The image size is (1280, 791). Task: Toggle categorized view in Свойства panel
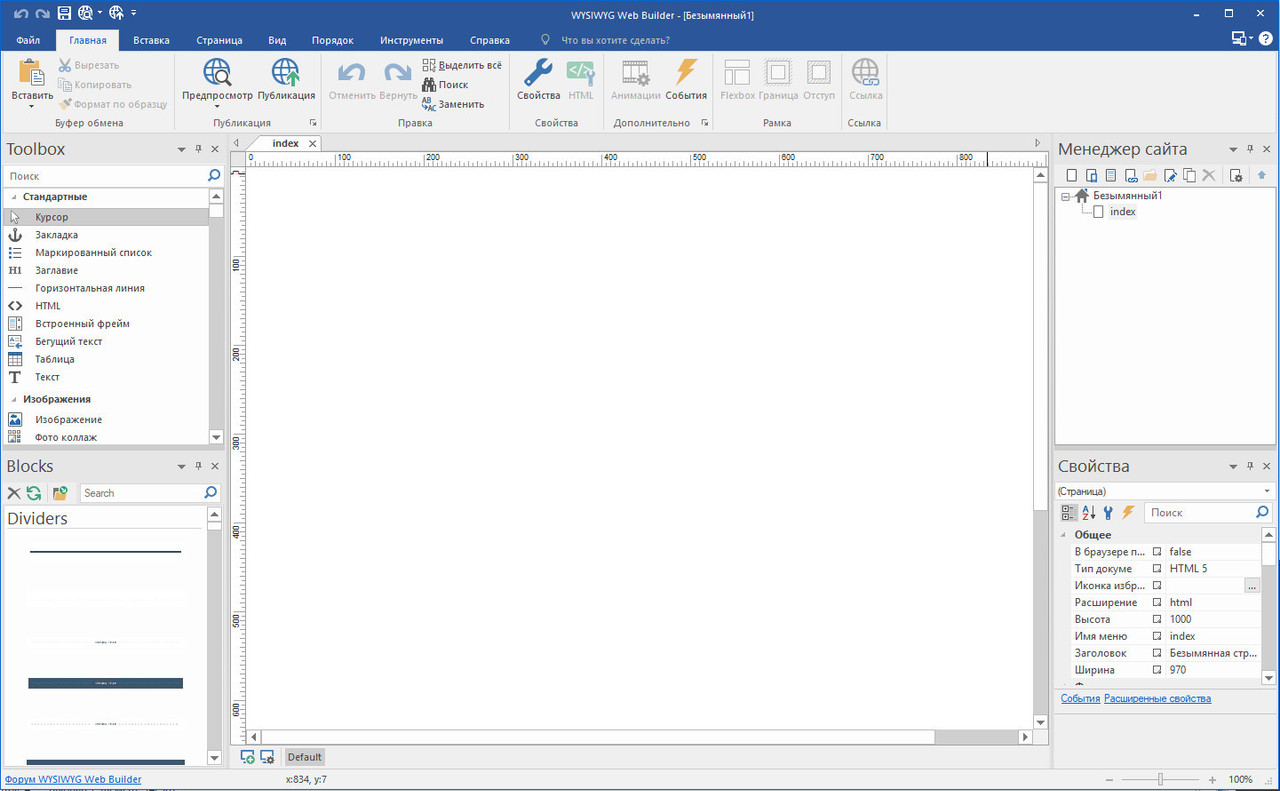[1069, 512]
